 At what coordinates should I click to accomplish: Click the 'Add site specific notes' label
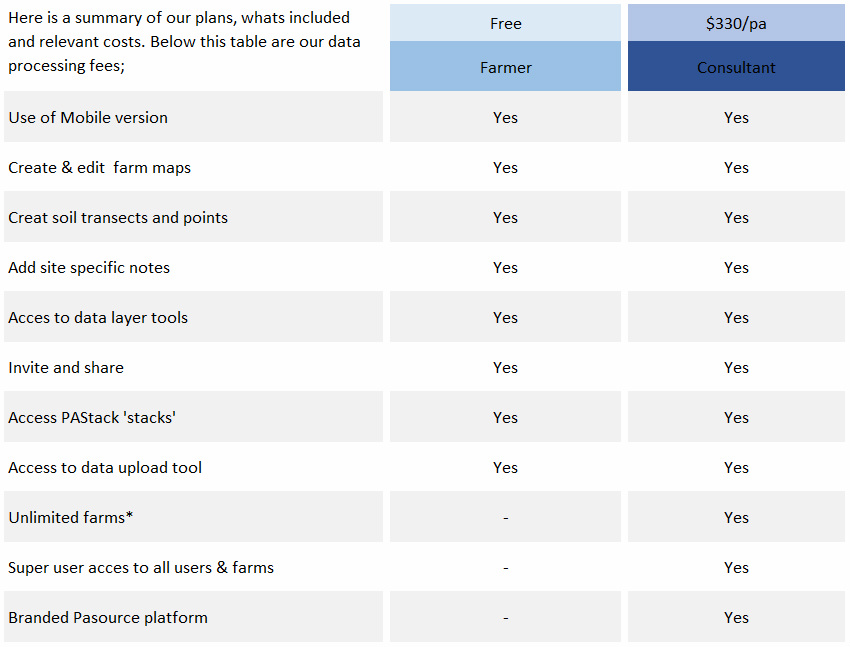pos(89,267)
